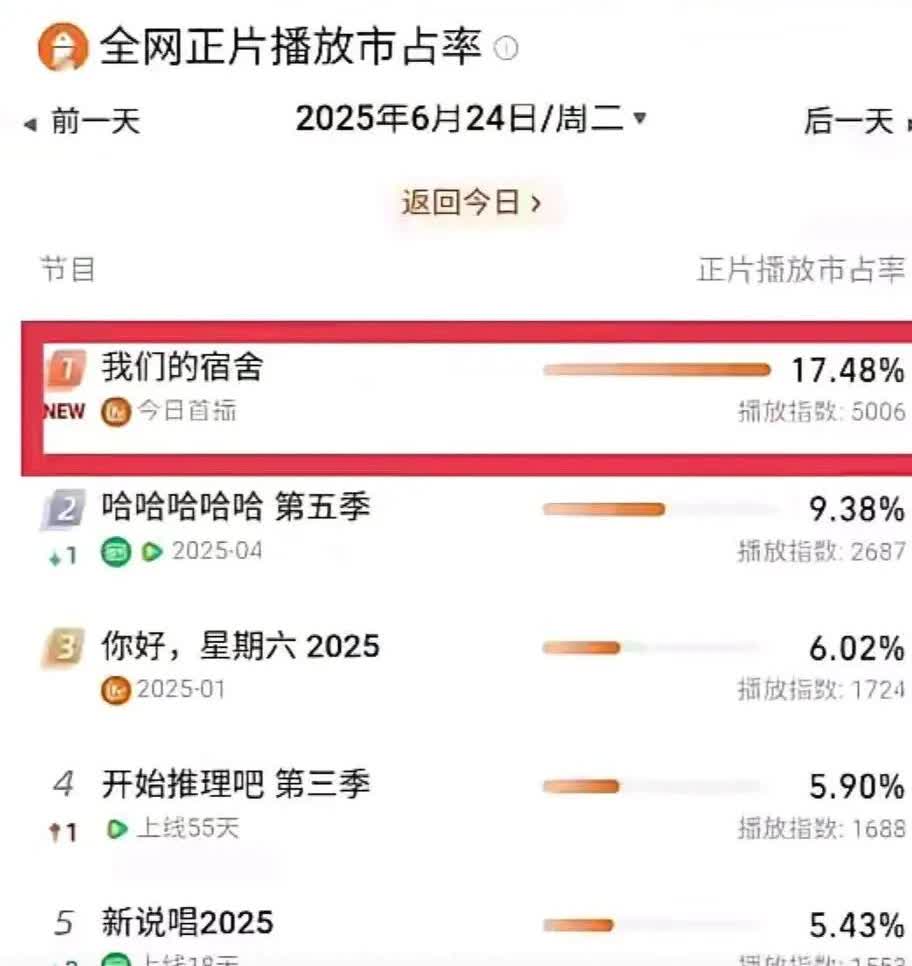Tap green play icon beside 上线55天
Viewport: 912px width, 966px height.
click(117, 829)
